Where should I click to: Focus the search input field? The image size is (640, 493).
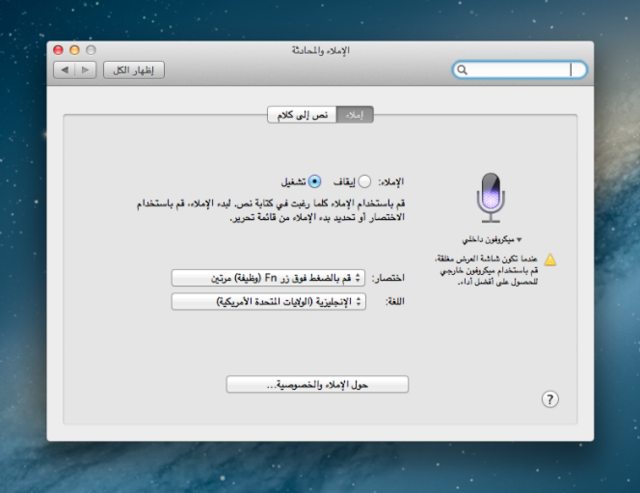(520, 70)
